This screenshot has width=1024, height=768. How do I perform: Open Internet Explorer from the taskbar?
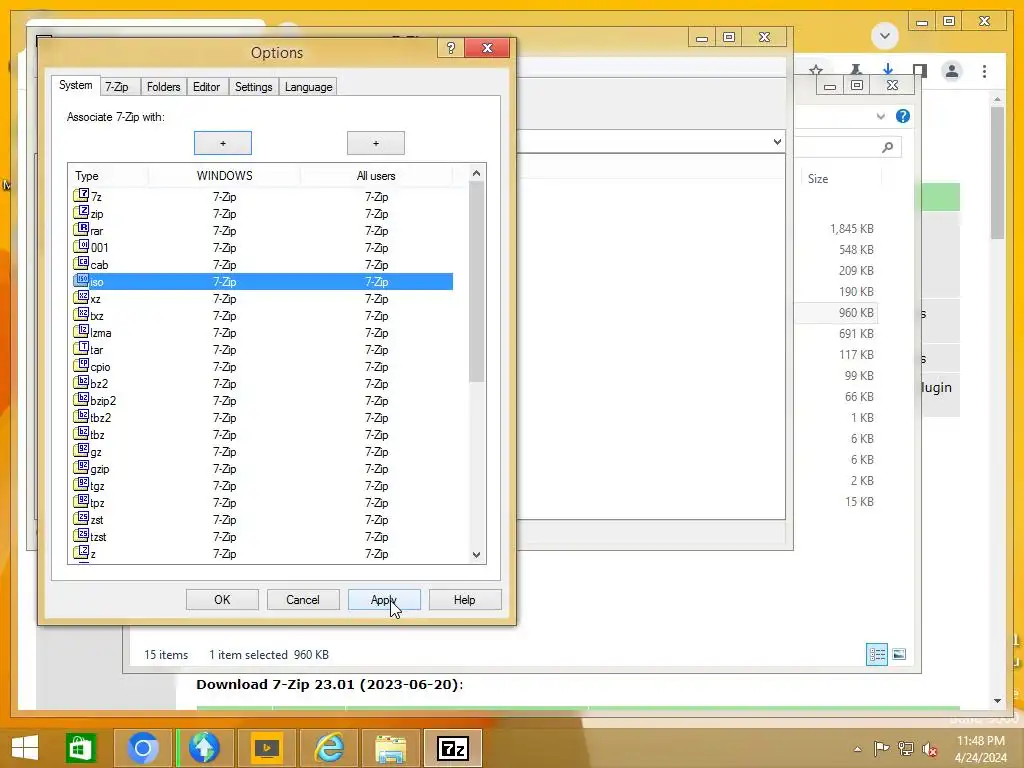coord(329,748)
